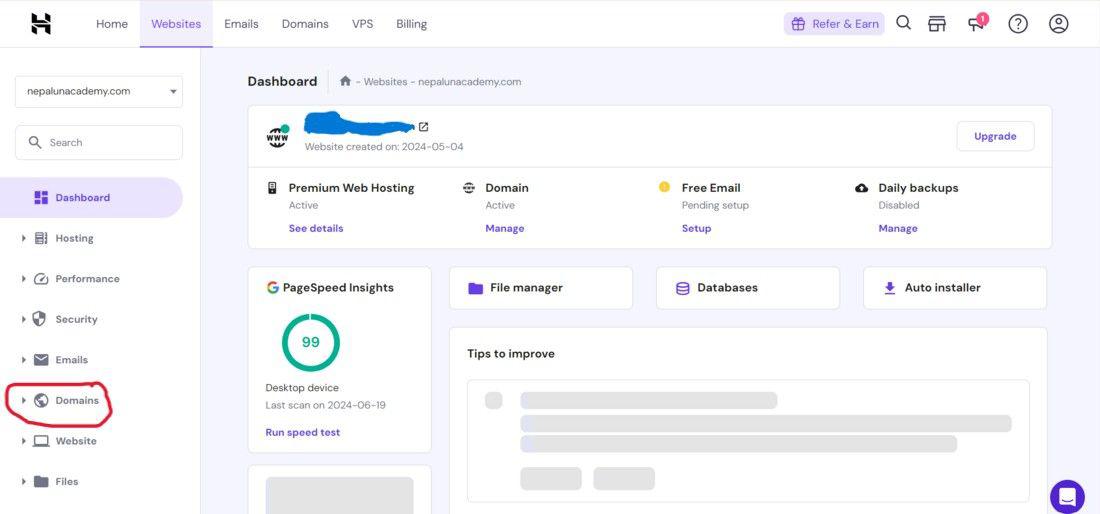Click the Free Email yellow status dot

pos(664,187)
